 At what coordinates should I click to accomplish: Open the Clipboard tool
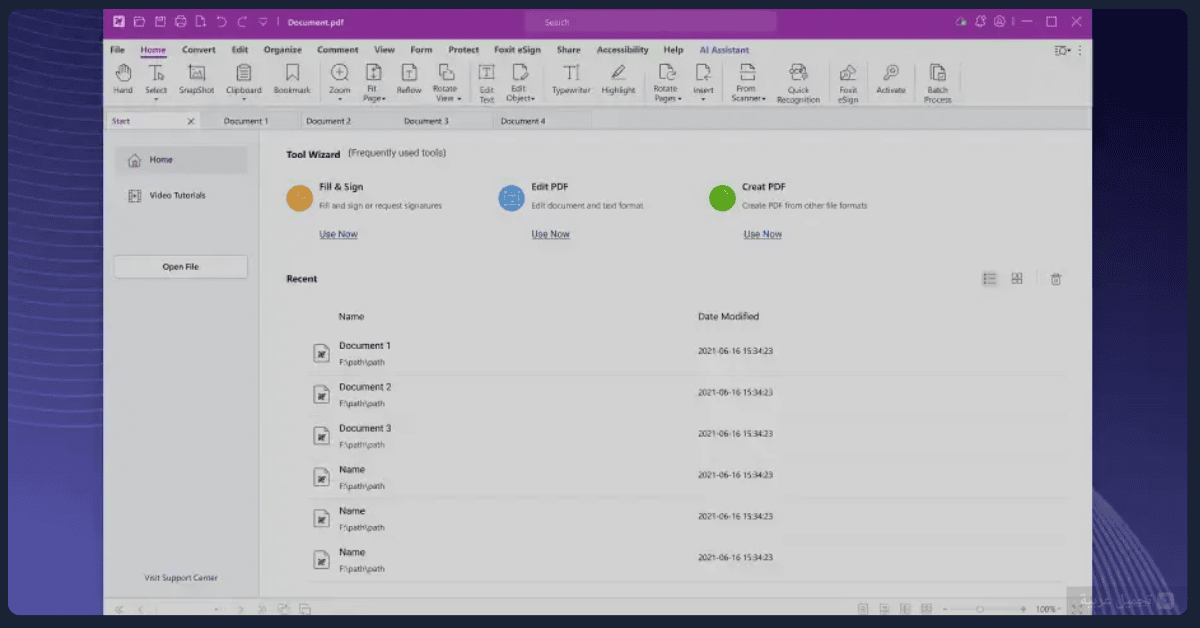244,80
